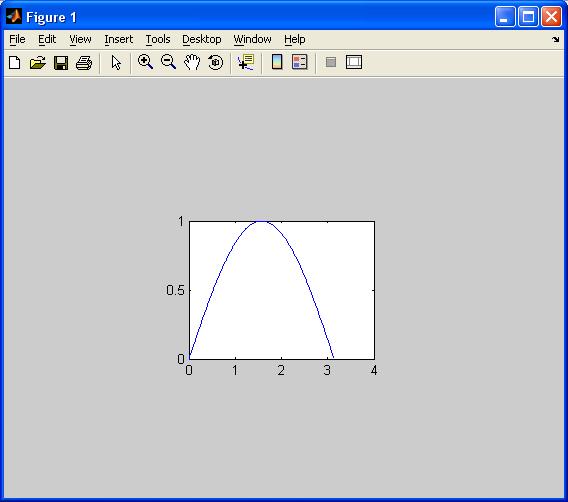Activate the Zoom In tool
Screen dimensions: 568x502
[x=145, y=62]
